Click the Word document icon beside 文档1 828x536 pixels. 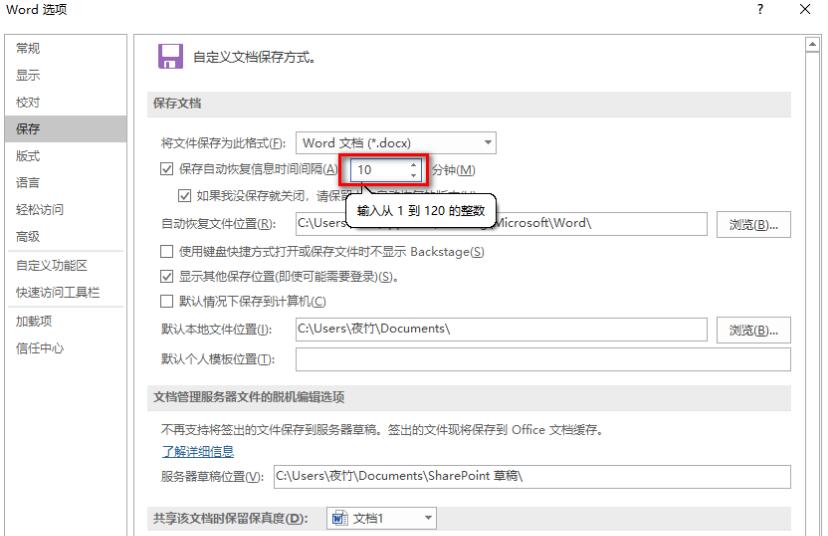point(339,519)
